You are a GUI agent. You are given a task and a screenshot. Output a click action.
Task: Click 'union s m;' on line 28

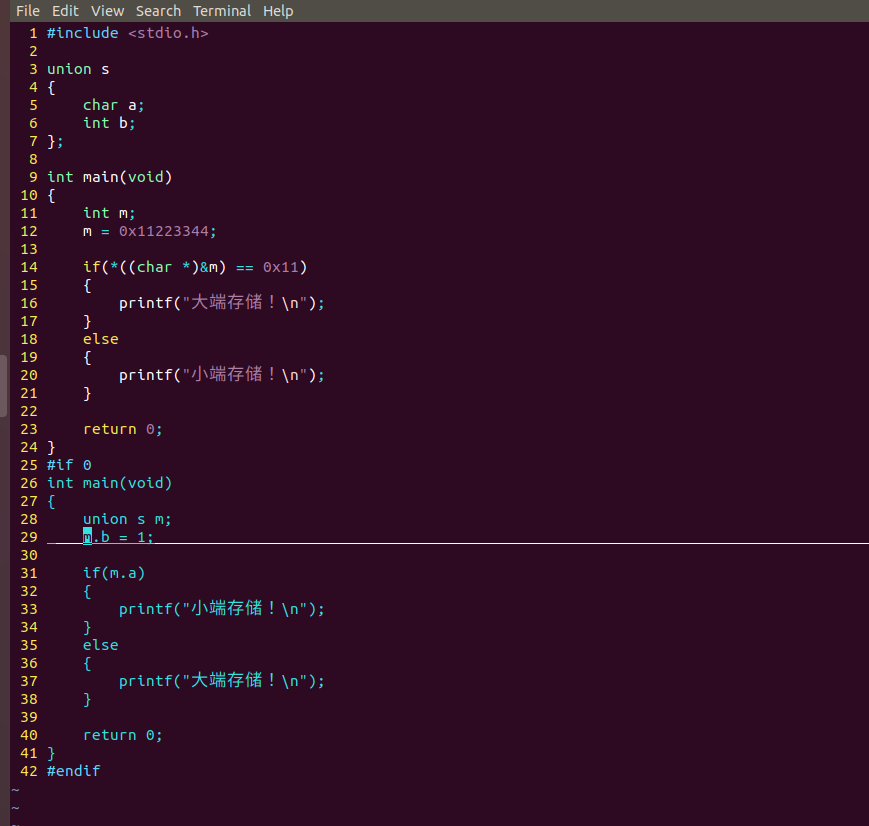127,519
